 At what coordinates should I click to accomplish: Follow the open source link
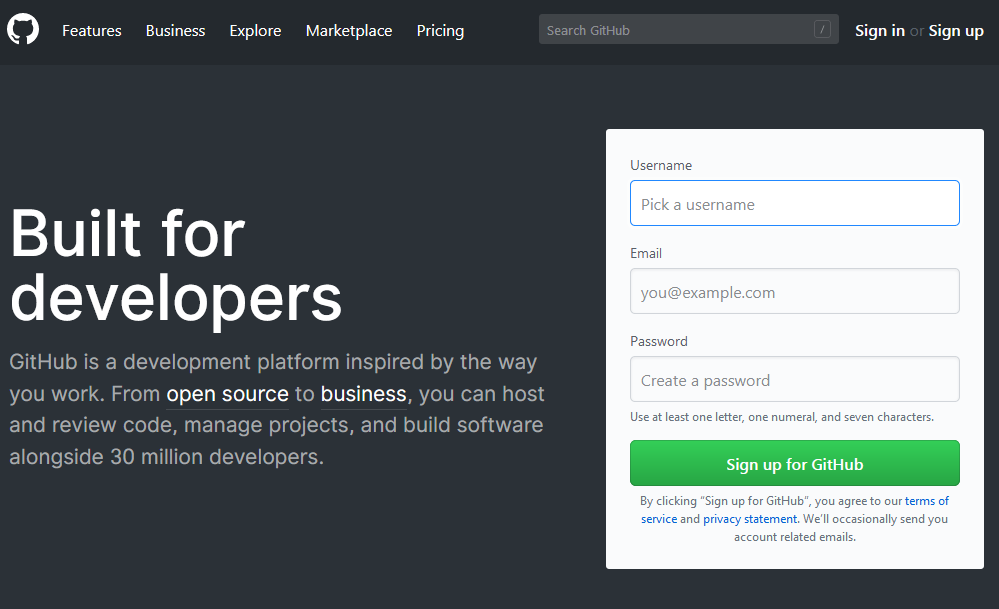click(227, 394)
